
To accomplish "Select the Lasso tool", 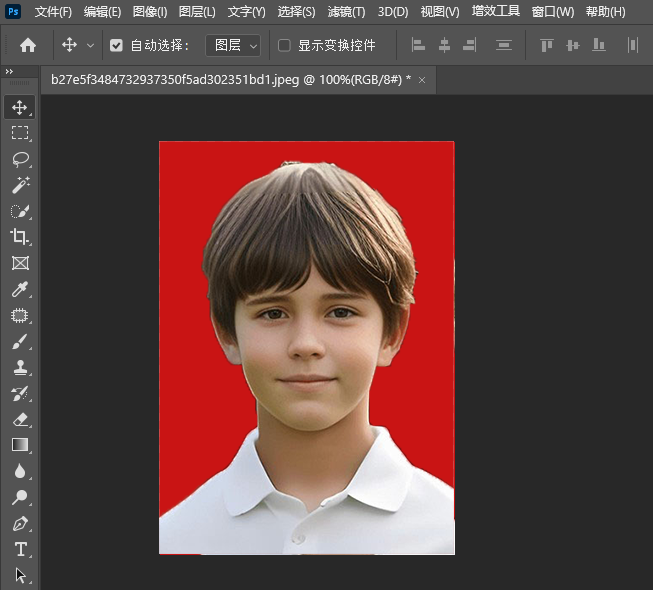I will pos(20,159).
